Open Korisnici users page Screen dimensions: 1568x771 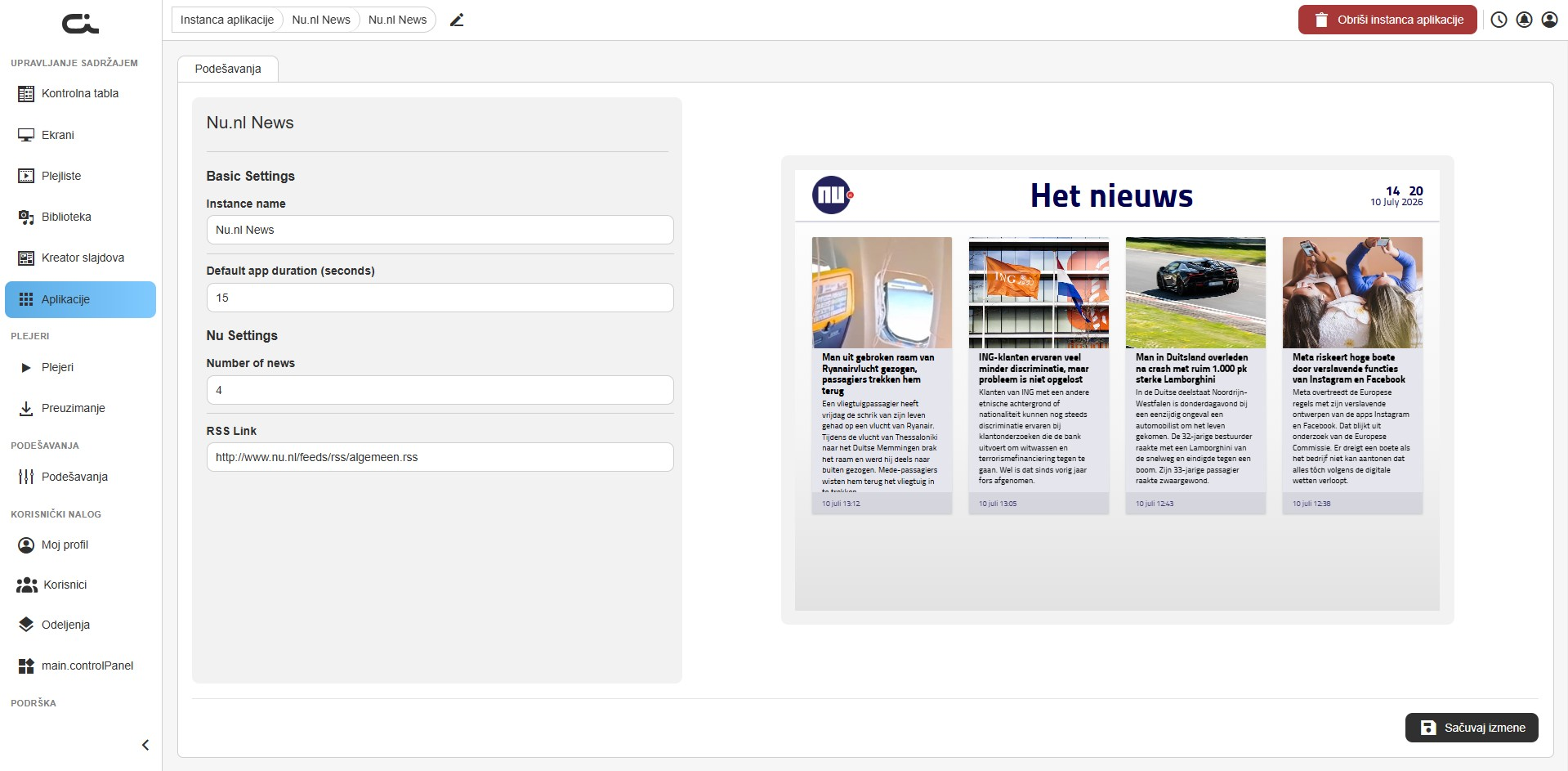pos(80,585)
